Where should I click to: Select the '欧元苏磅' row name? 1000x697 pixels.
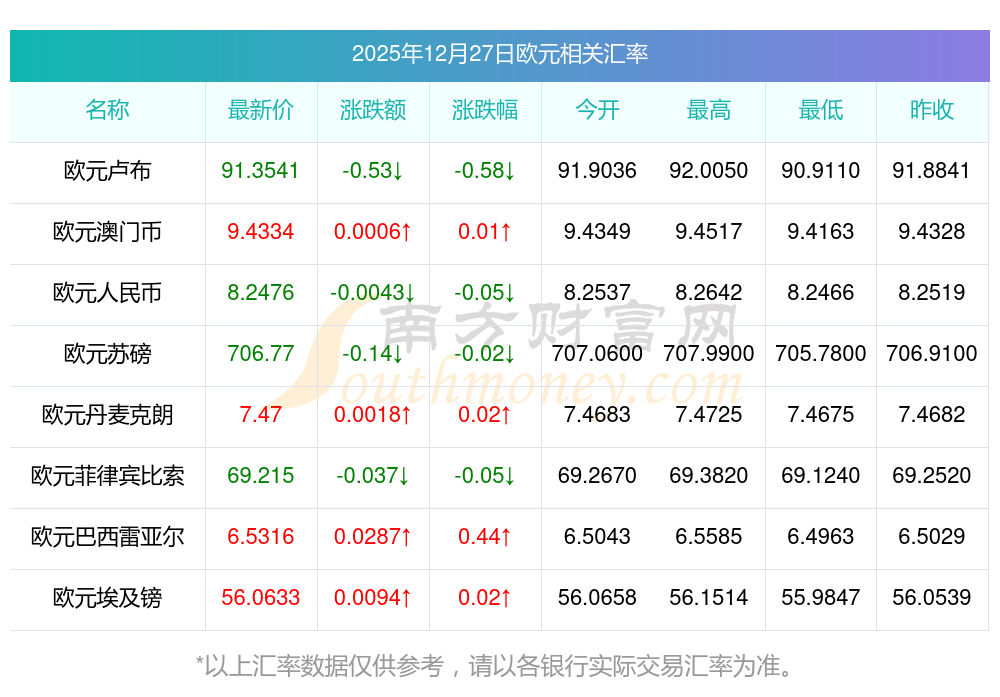pos(107,353)
